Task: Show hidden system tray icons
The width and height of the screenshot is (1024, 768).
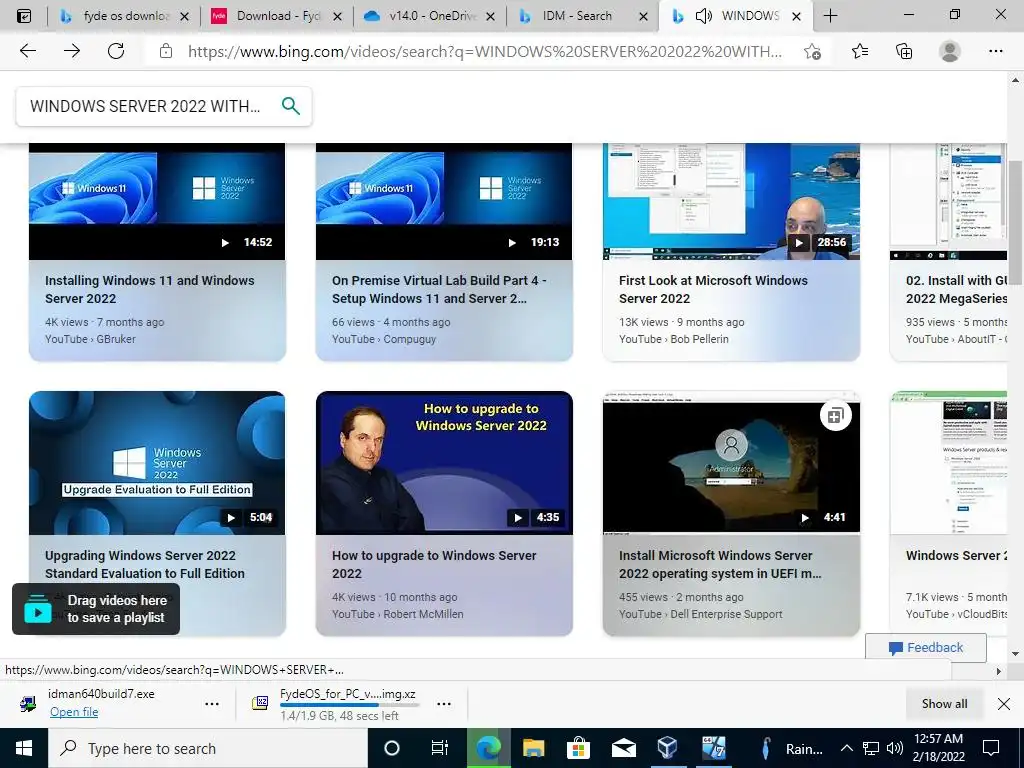Action: [x=846, y=748]
